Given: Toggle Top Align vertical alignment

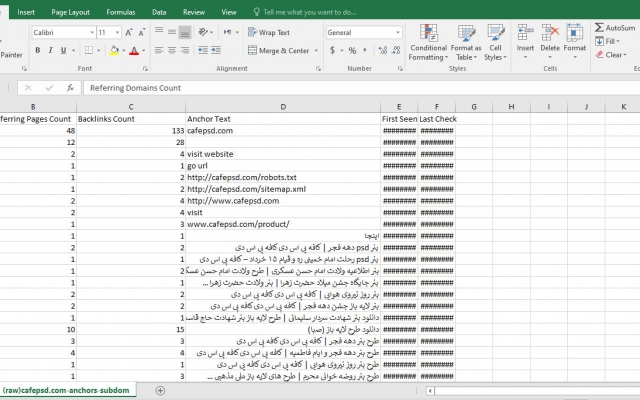Looking at the screenshot, I should point(159,32).
